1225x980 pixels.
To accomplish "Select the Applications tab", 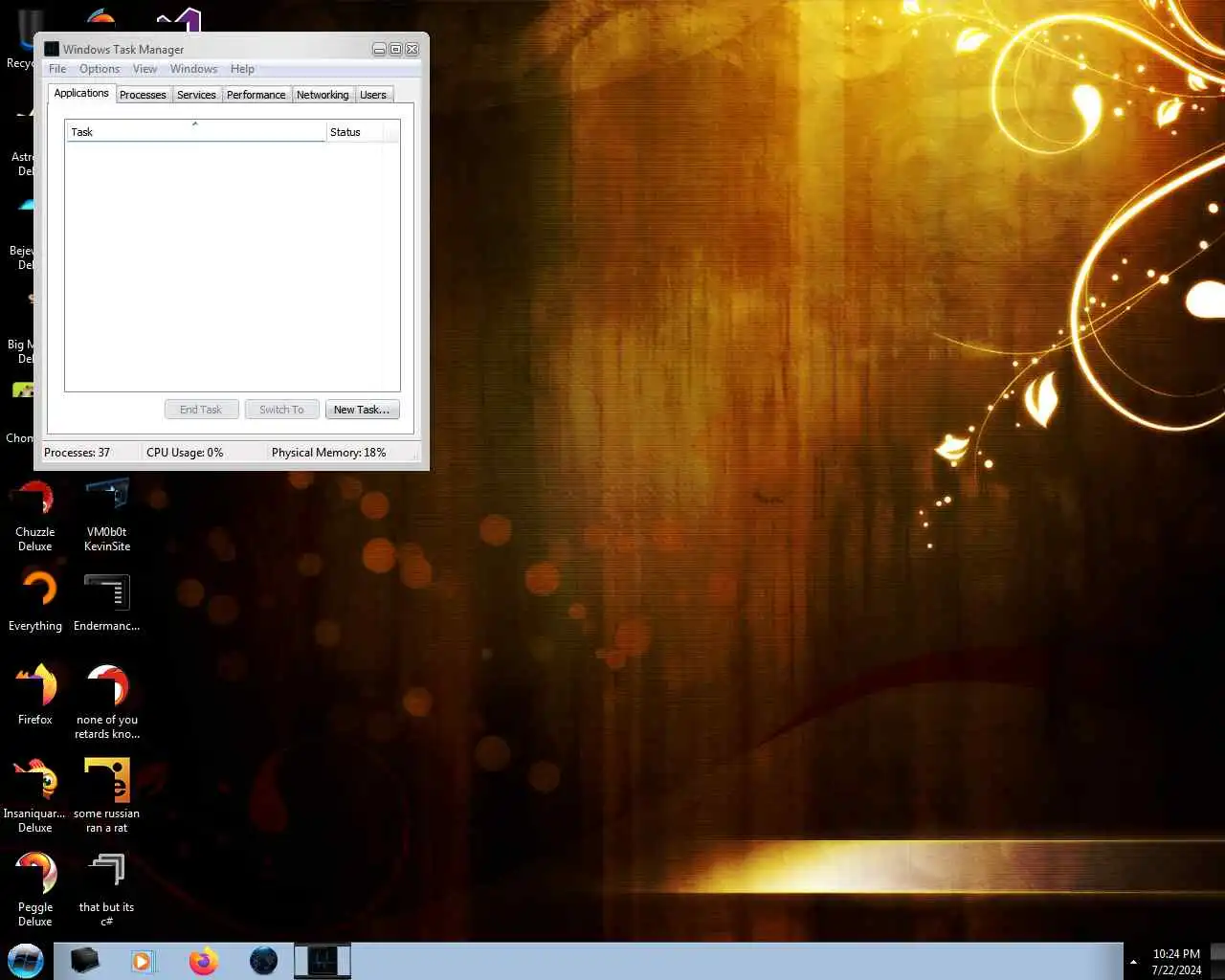I will (x=81, y=93).
